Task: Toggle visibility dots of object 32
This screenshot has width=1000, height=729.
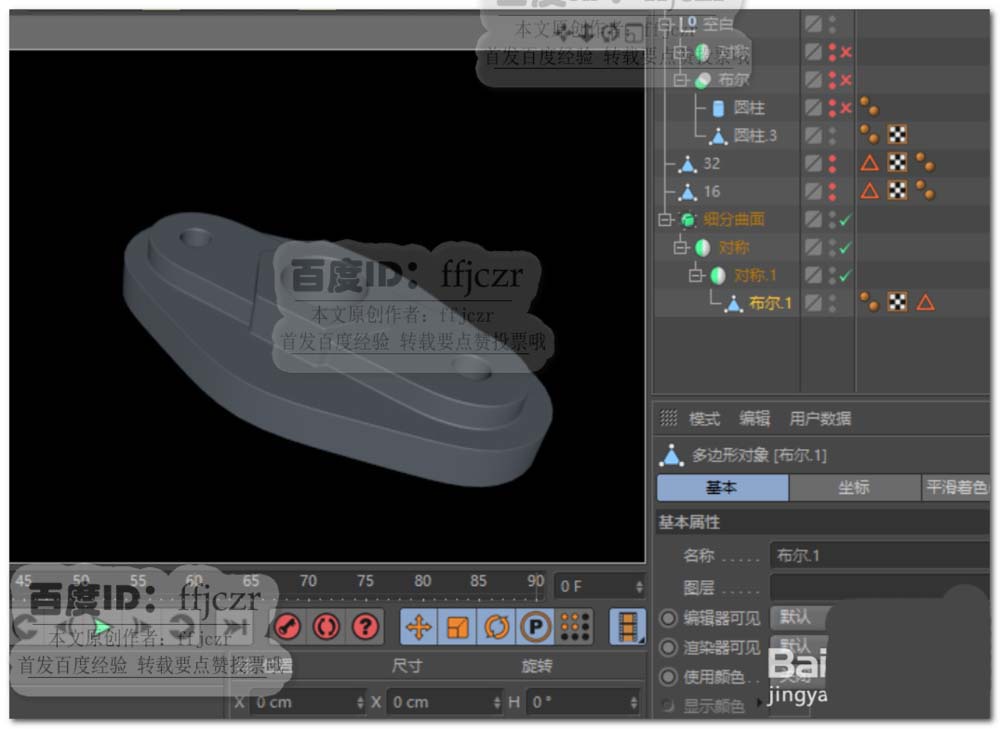Action: coord(832,163)
